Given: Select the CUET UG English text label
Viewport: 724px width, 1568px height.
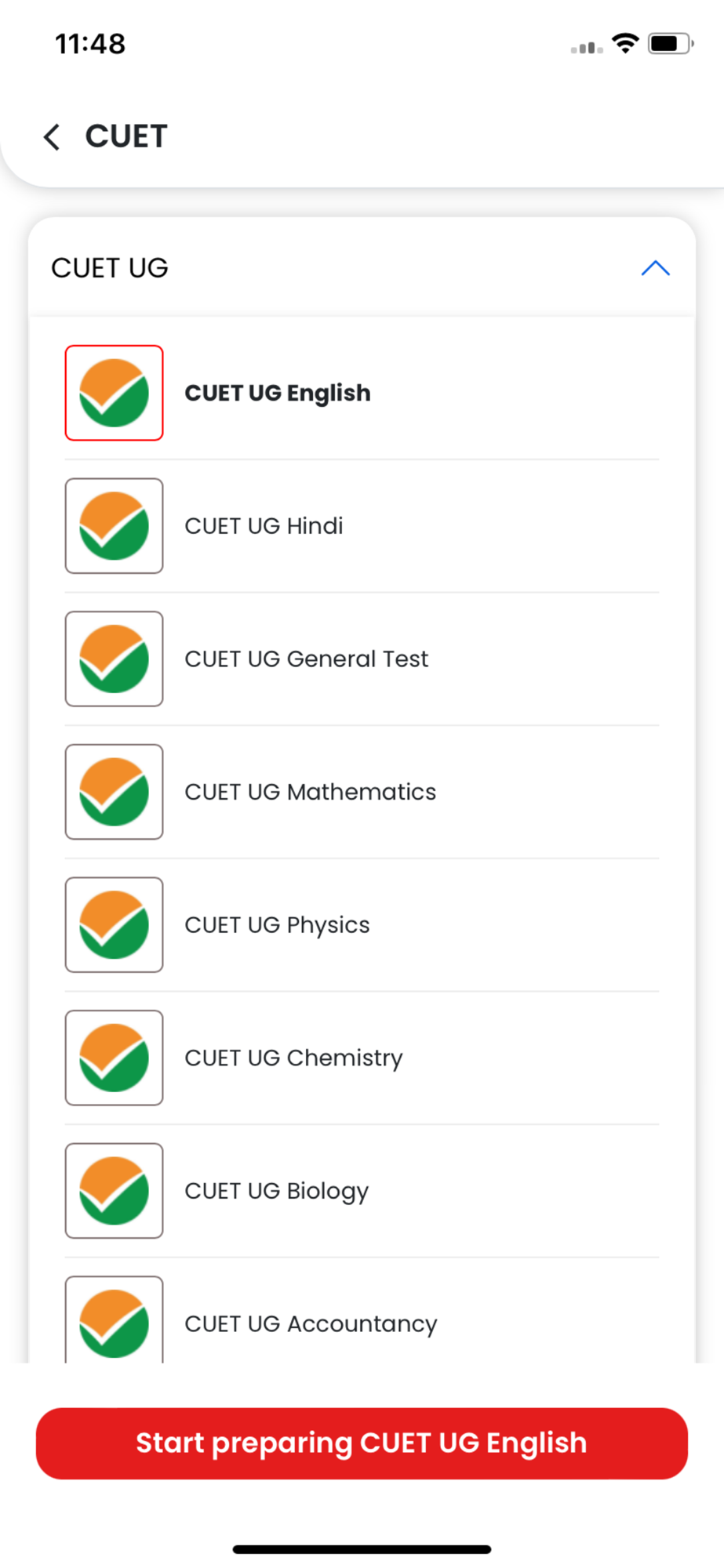Looking at the screenshot, I should tap(278, 393).
